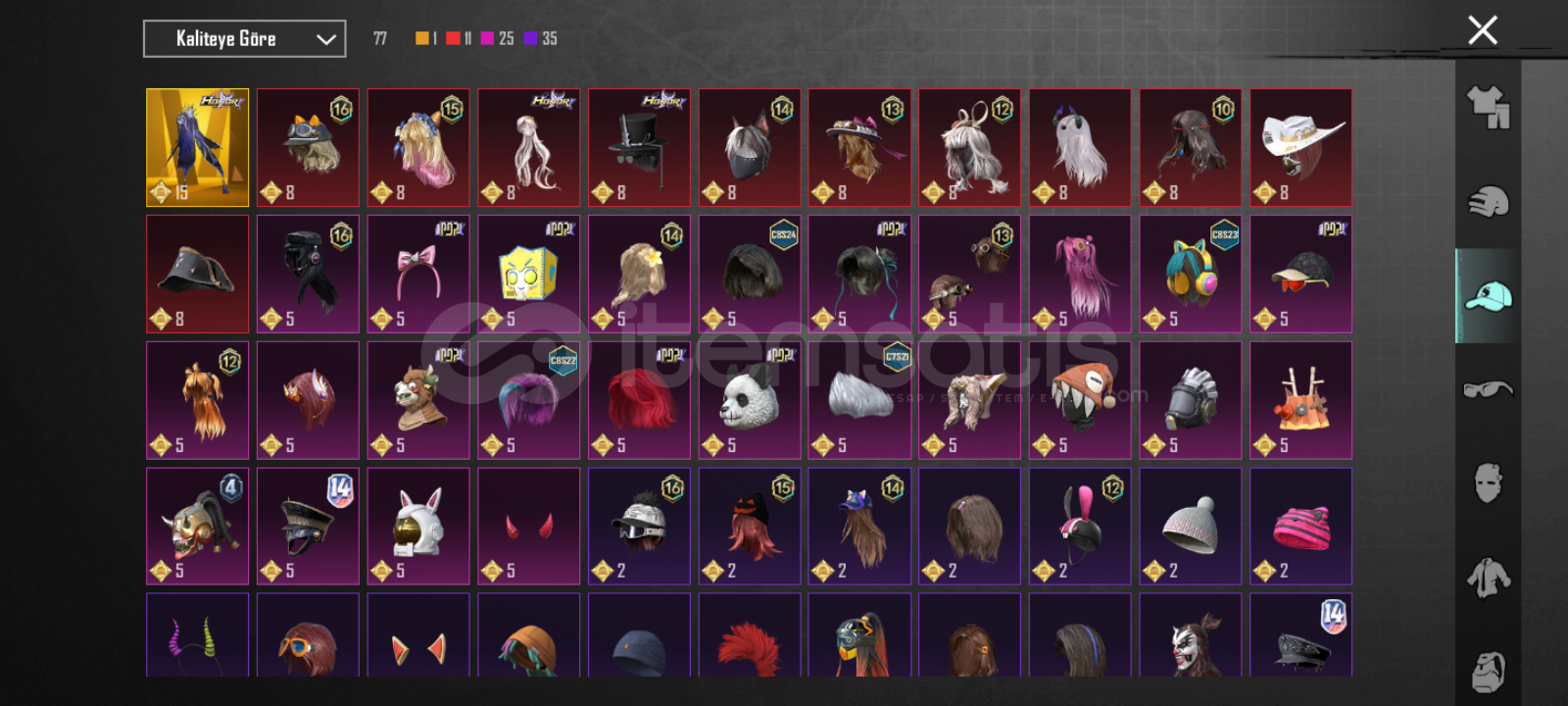Open the outfit sets category icon

click(1488, 107)
